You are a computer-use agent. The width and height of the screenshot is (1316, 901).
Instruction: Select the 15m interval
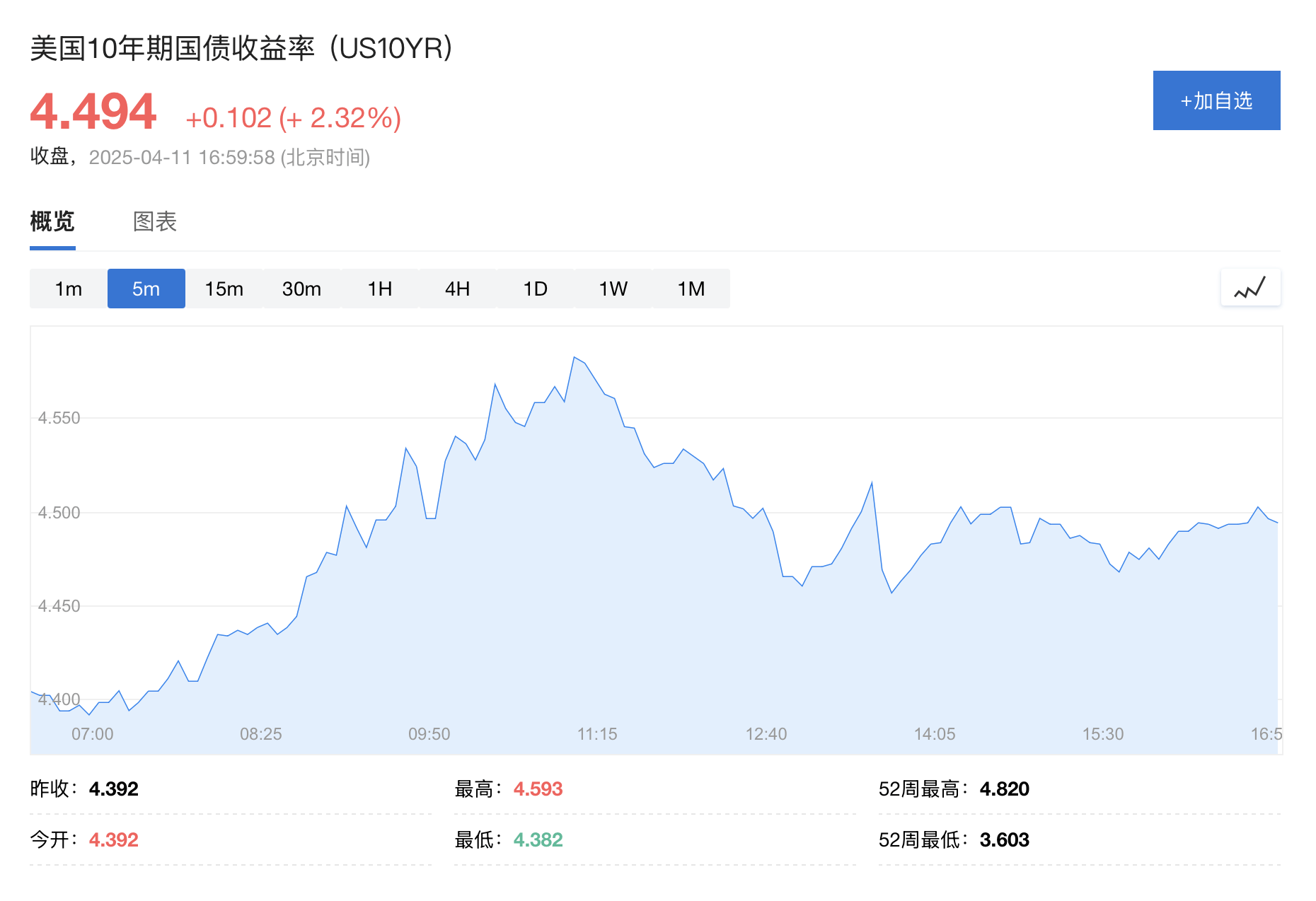(224, 288)
